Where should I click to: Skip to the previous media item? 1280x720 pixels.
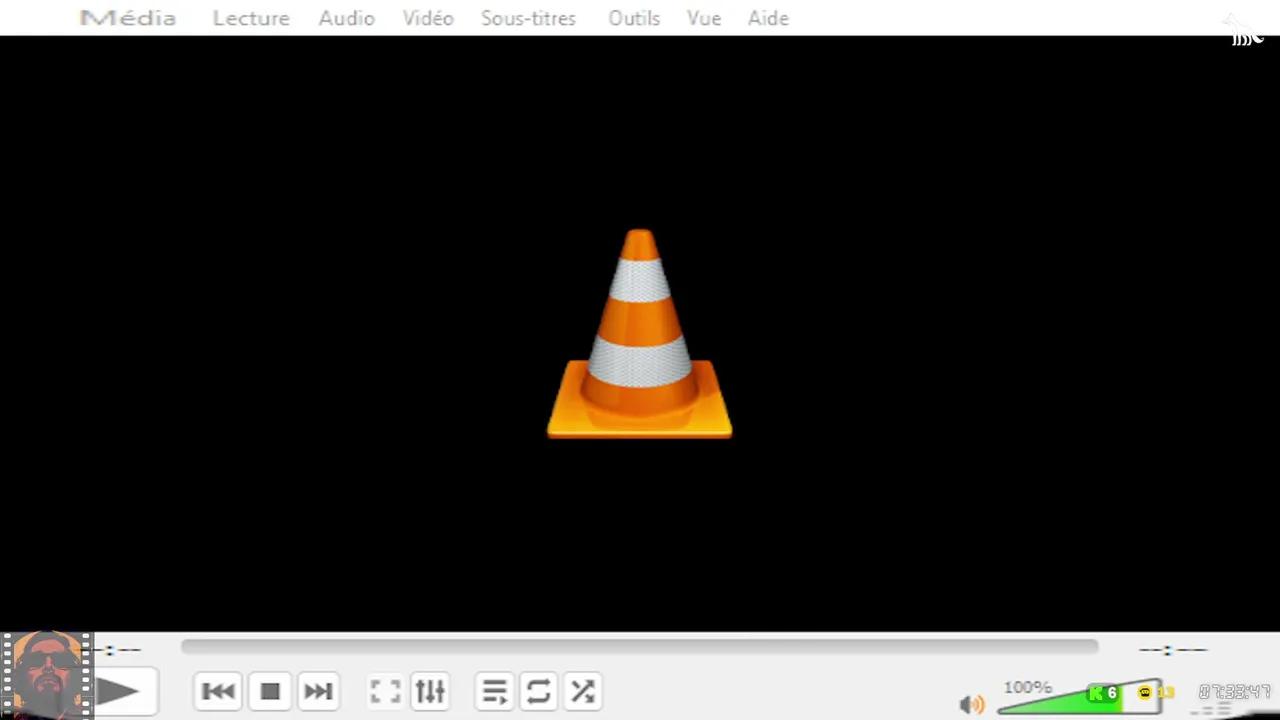(x=218, y=691)
